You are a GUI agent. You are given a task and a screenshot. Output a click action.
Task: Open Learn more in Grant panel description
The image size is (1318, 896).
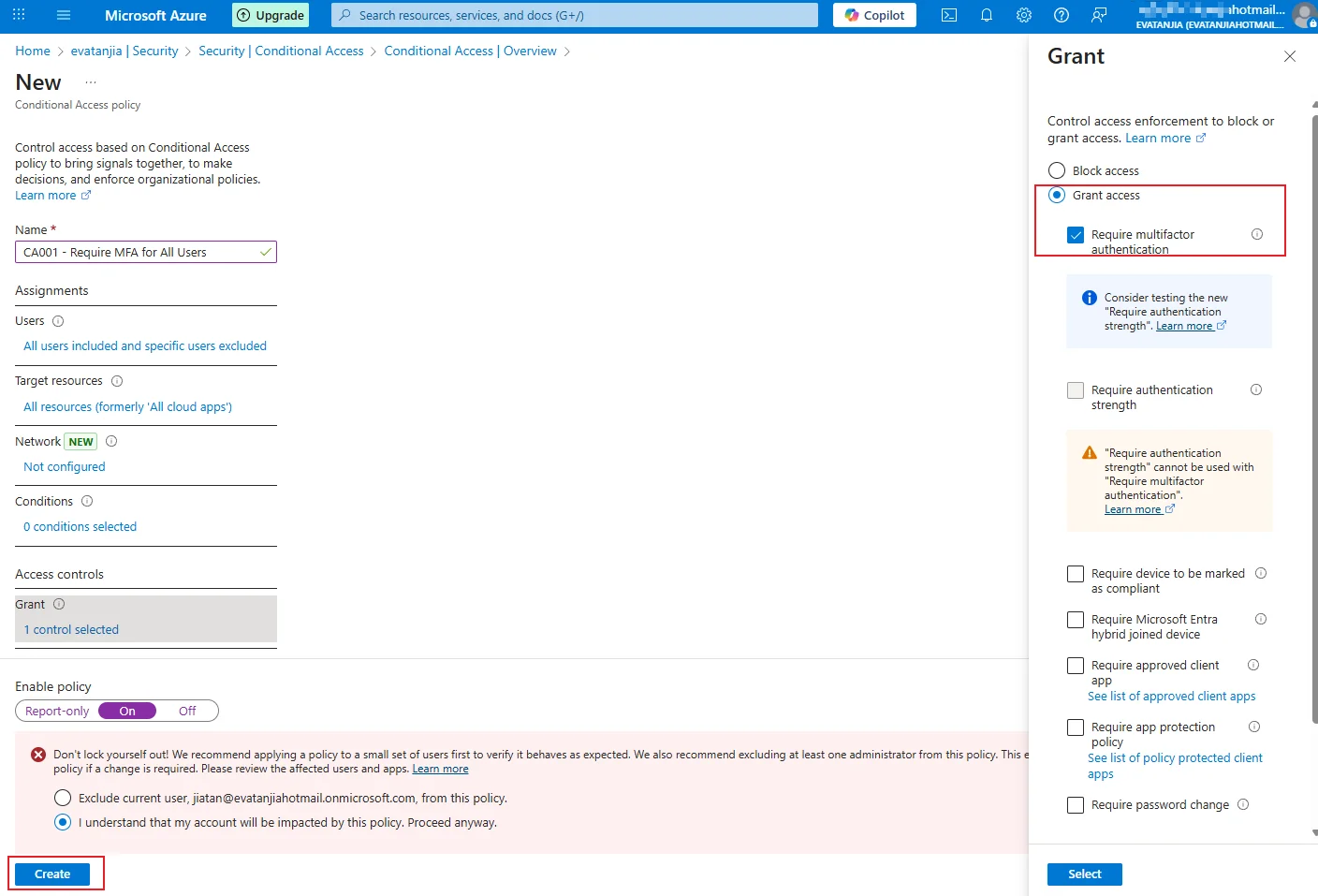point(1165,138)
